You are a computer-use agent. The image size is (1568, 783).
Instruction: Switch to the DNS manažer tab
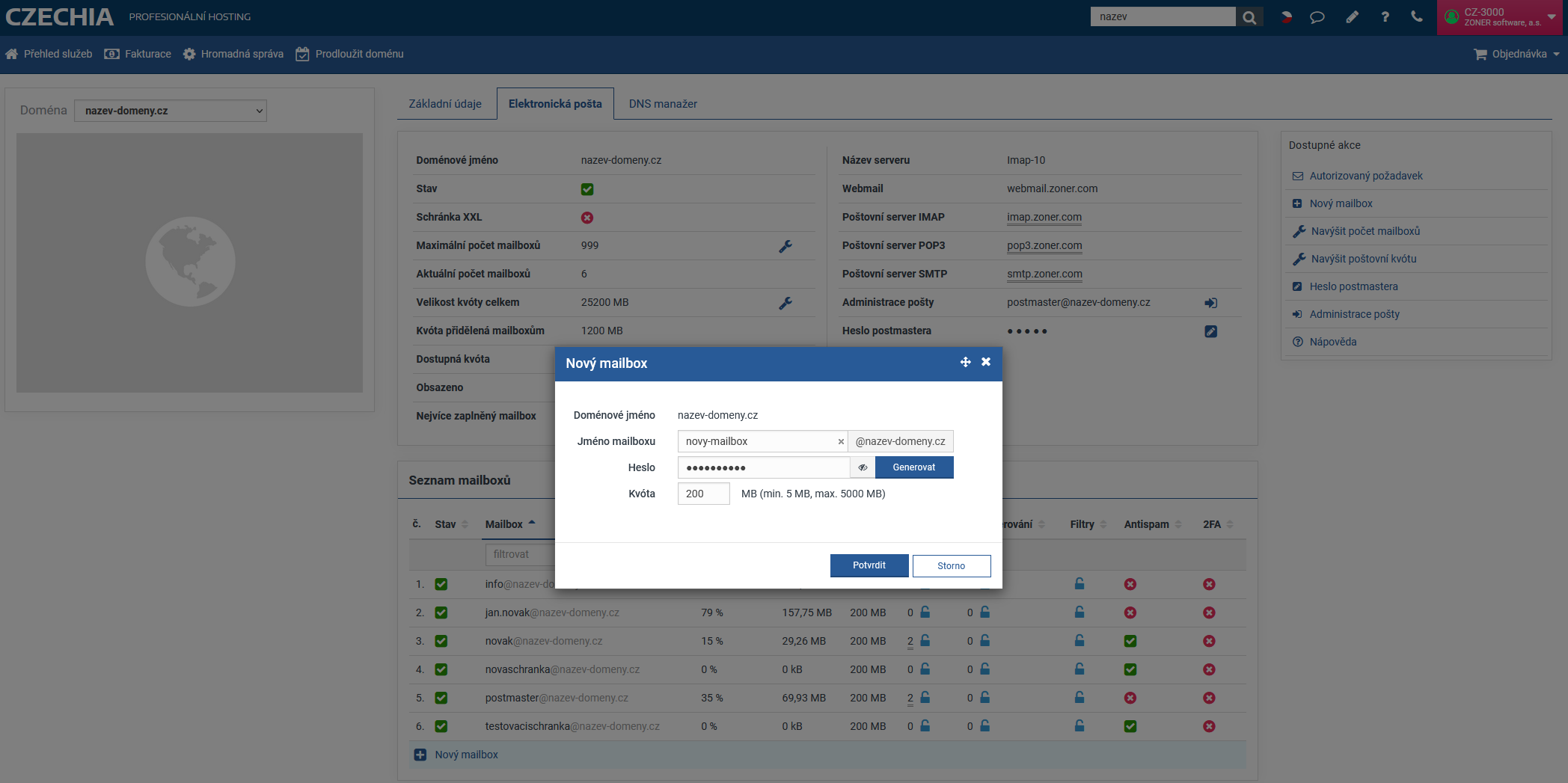[x=663, y=104]
